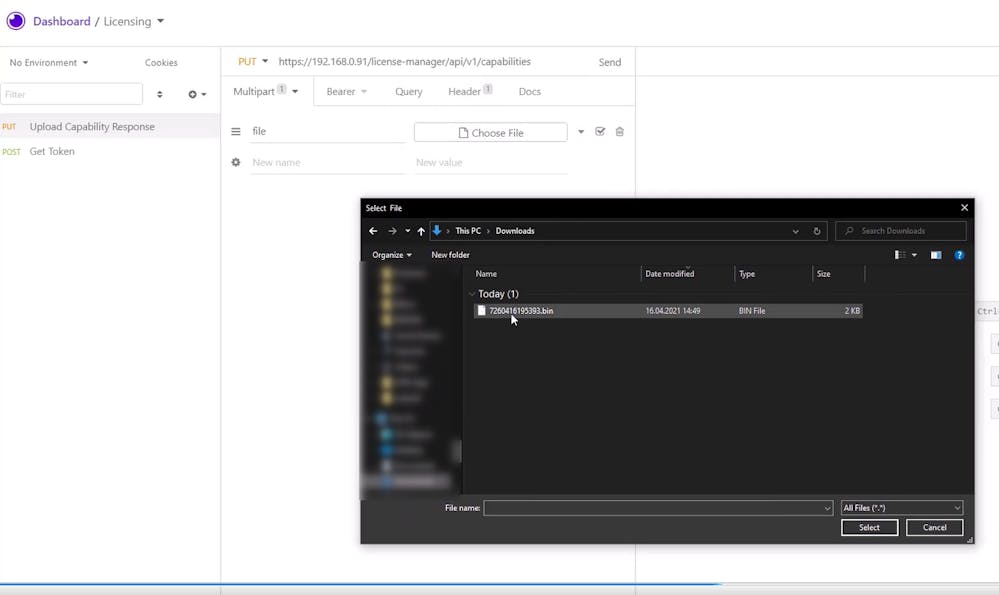Click the Search Downloads box
Screen dimensions: 999x595
click(901, 231)
